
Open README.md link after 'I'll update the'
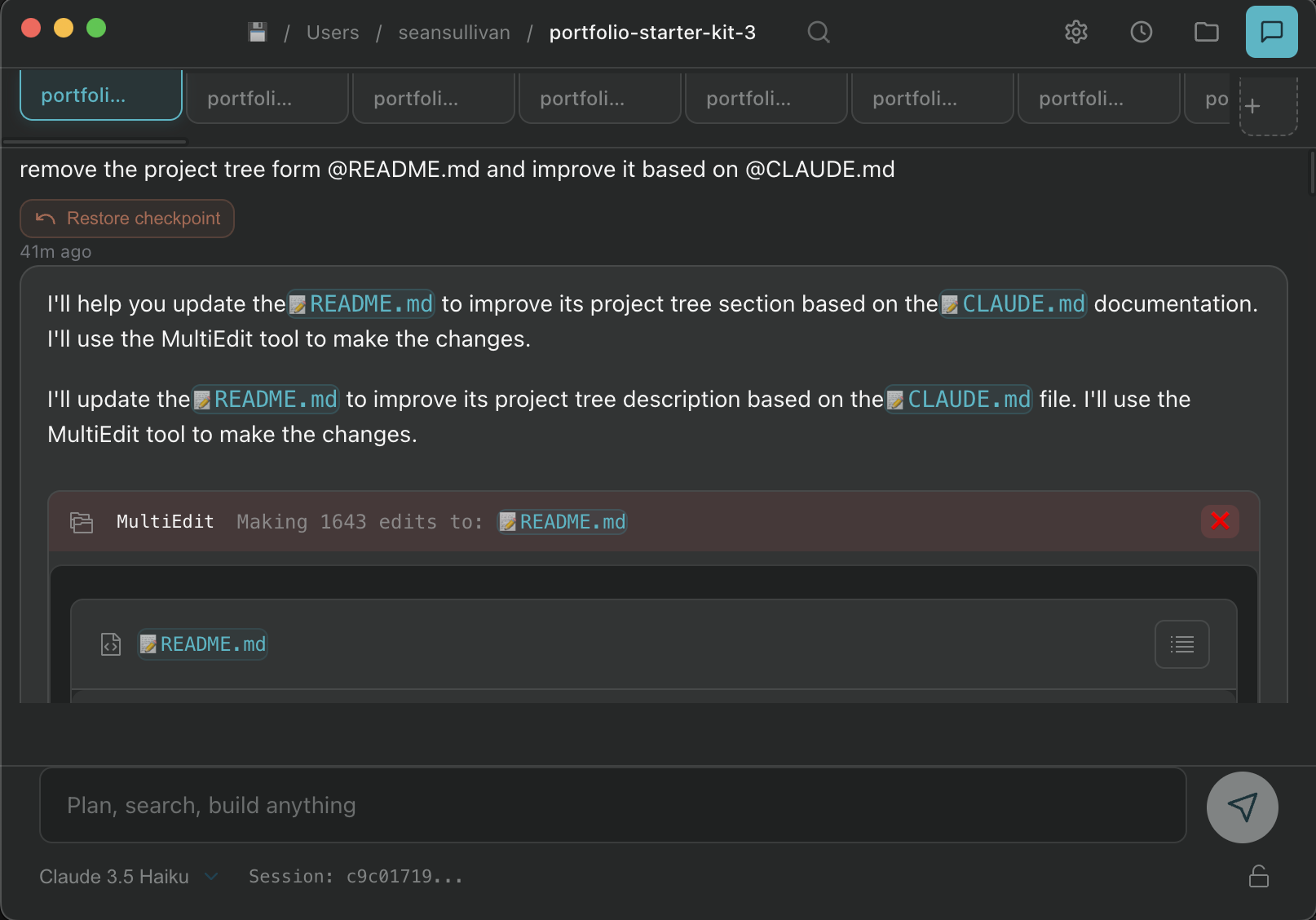point(266,400)
